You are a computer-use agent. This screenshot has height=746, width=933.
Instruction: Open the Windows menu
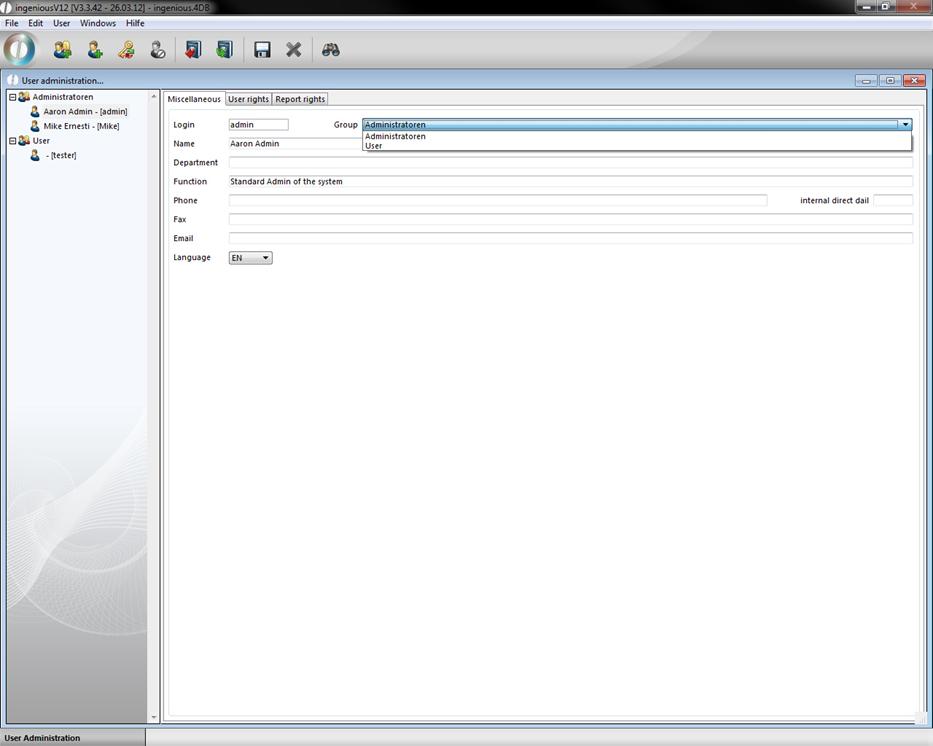[x=98, y=23]
